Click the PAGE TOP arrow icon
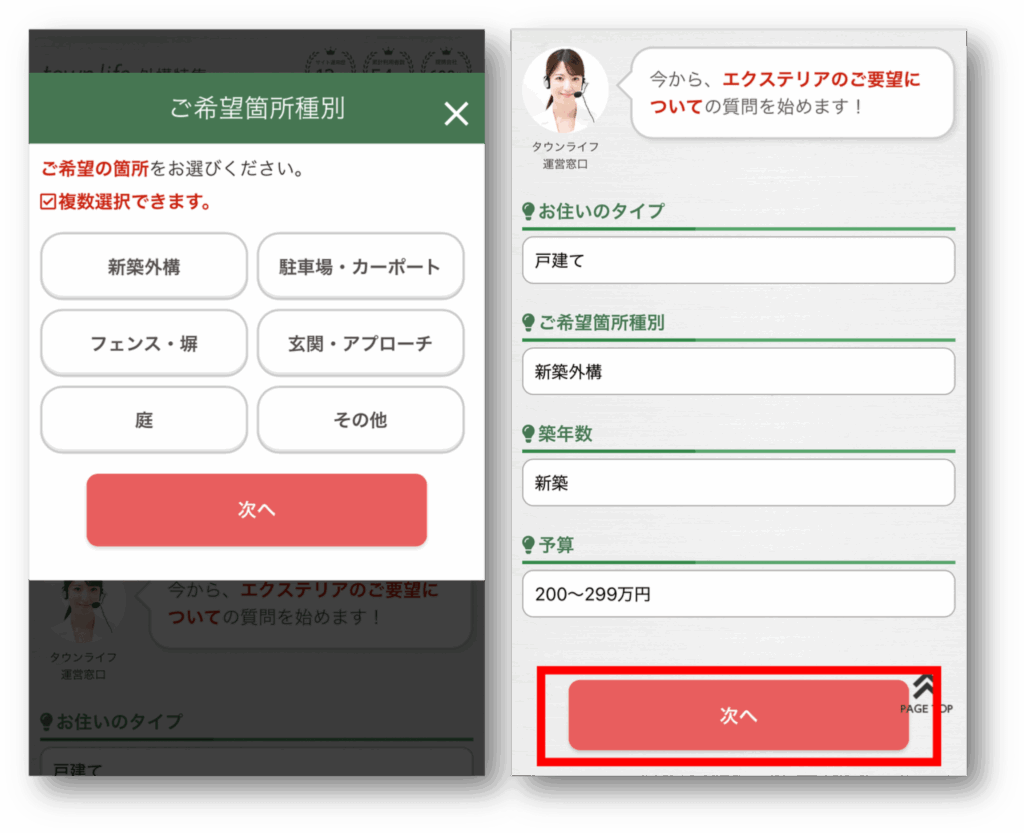This screenshot has height=833, width=1024. click(x=922, y=685)
